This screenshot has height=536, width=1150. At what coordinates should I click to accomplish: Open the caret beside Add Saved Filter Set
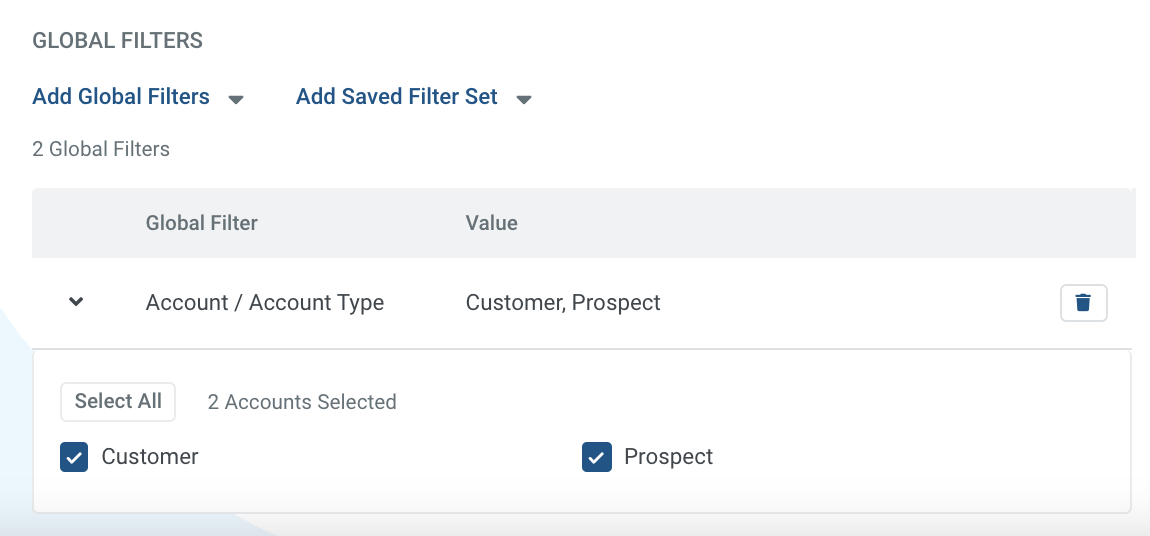tap(524, 99)
